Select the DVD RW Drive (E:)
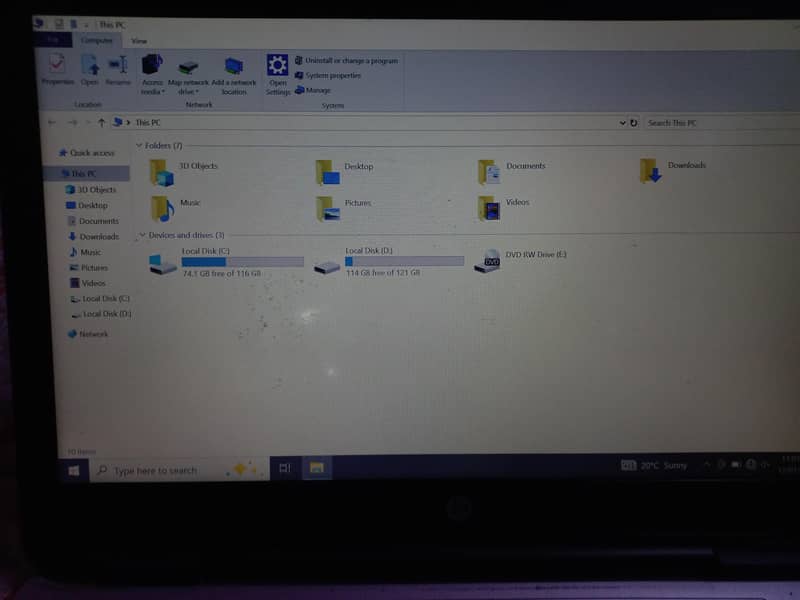The height and width of the screenshot is (600, 800). (520, 261)
